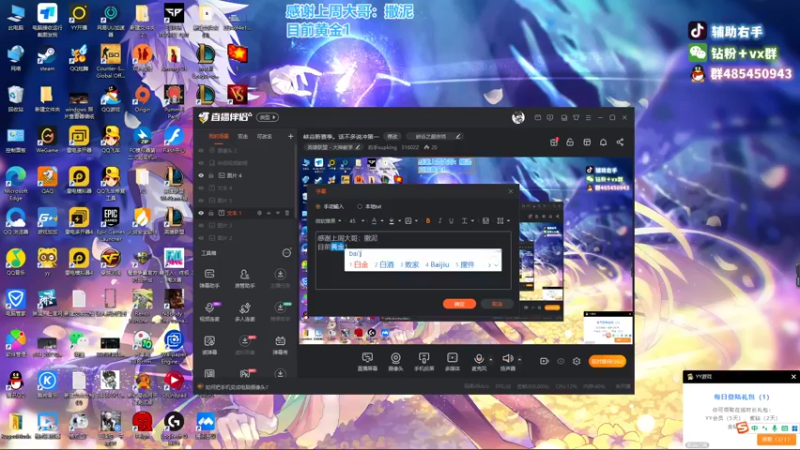Add a phone screen mirroring source
The width and height of the screenshot is (800, 450).
click(423, 361)
